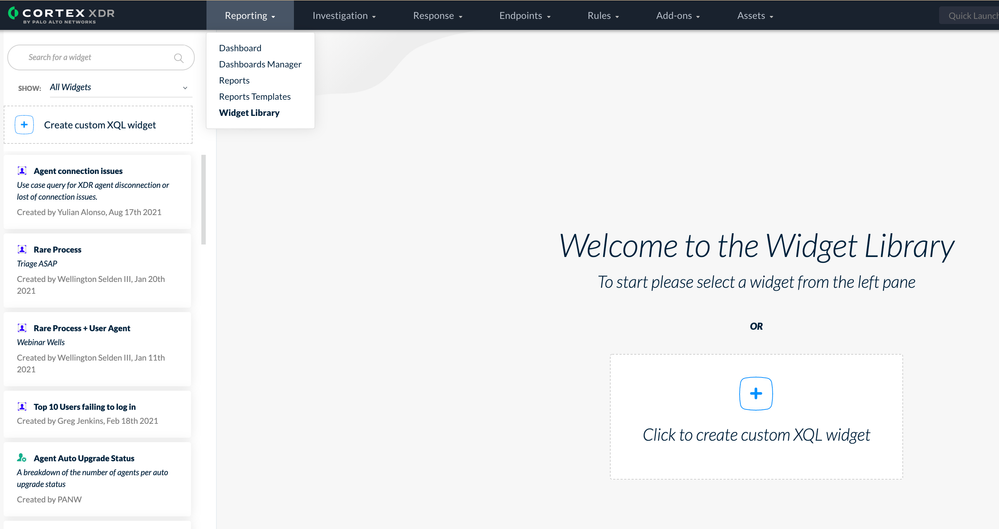Open the Investigation menu
This screenshot has height=529, width=999.
[344, 15]
